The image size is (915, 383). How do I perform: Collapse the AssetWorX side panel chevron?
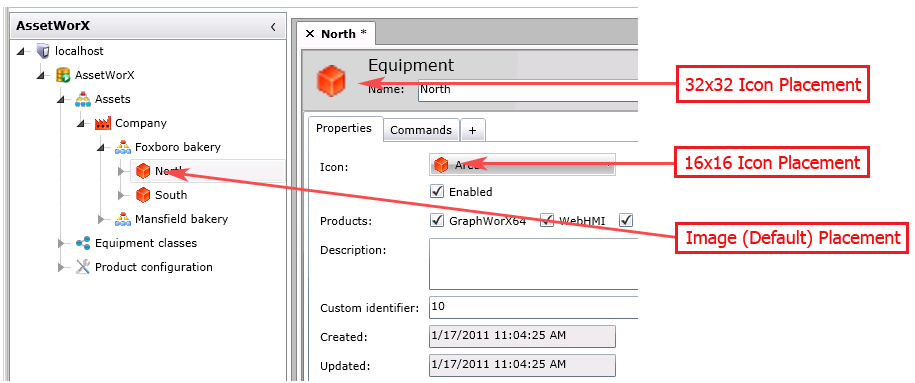[x=273, y=26]
